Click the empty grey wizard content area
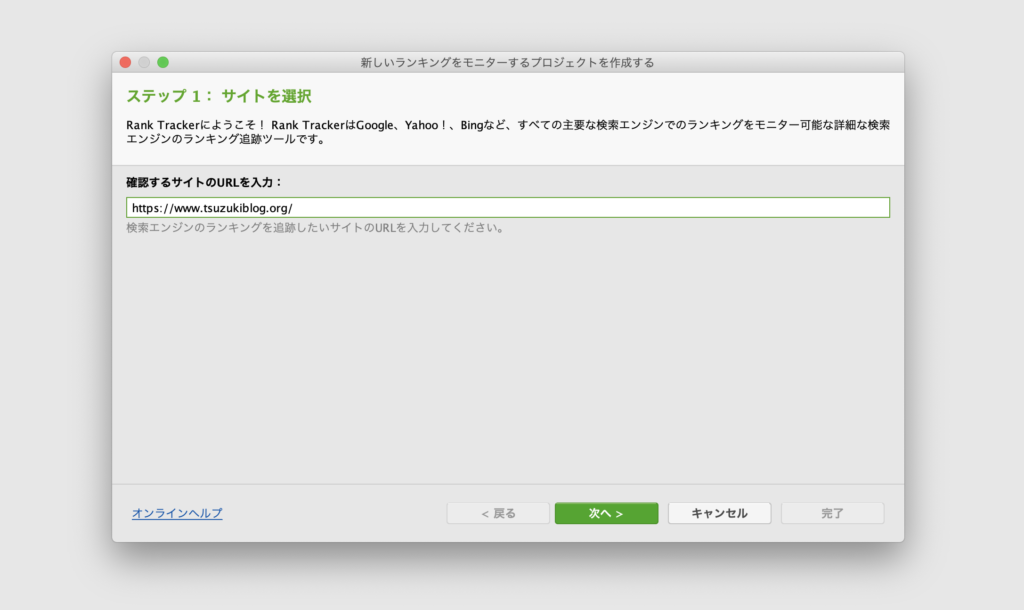The width and height of the screenshot is (1024, 610). pyautogui.click(x=507, y=359)
